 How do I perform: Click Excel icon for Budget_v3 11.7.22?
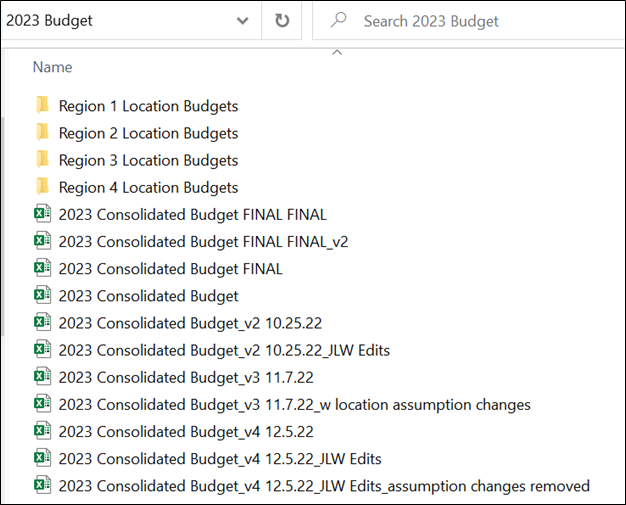(x=42, y=377)
